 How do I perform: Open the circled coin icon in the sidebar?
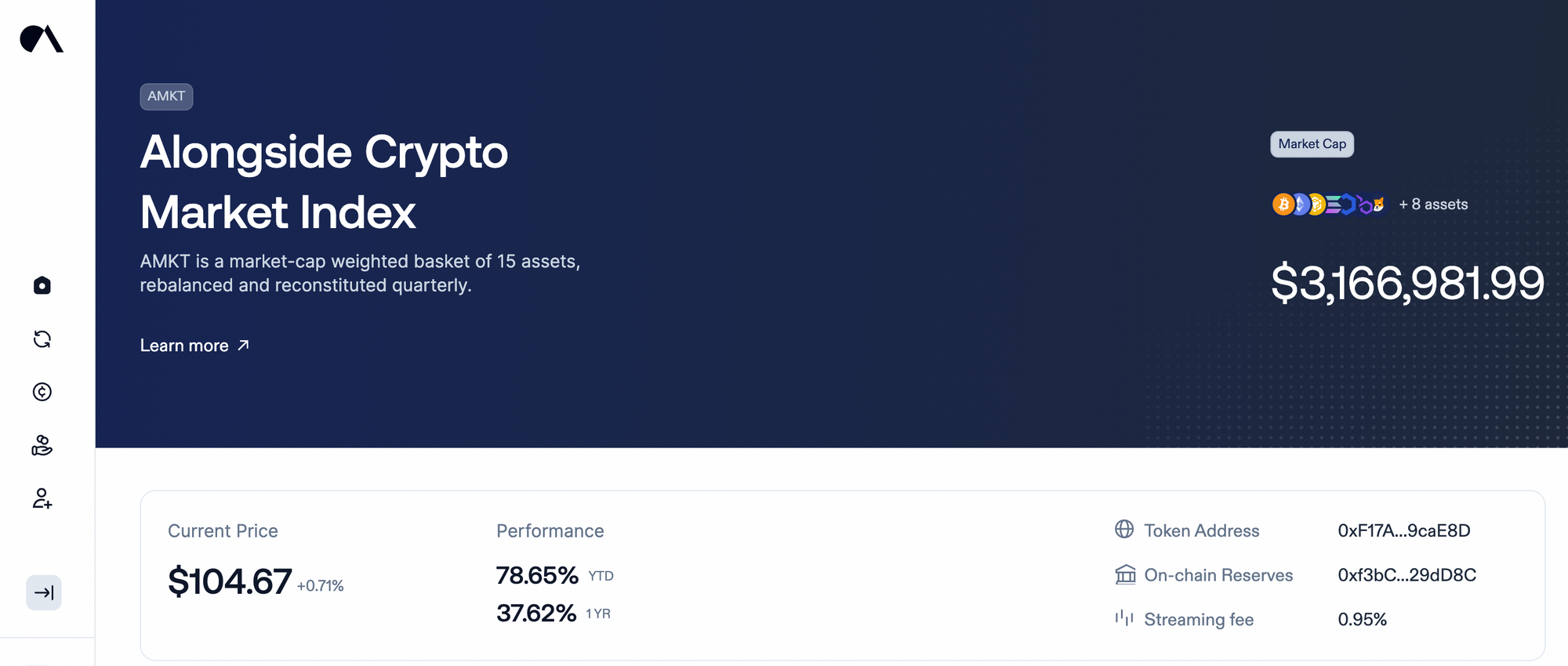[x=42, y=392]
